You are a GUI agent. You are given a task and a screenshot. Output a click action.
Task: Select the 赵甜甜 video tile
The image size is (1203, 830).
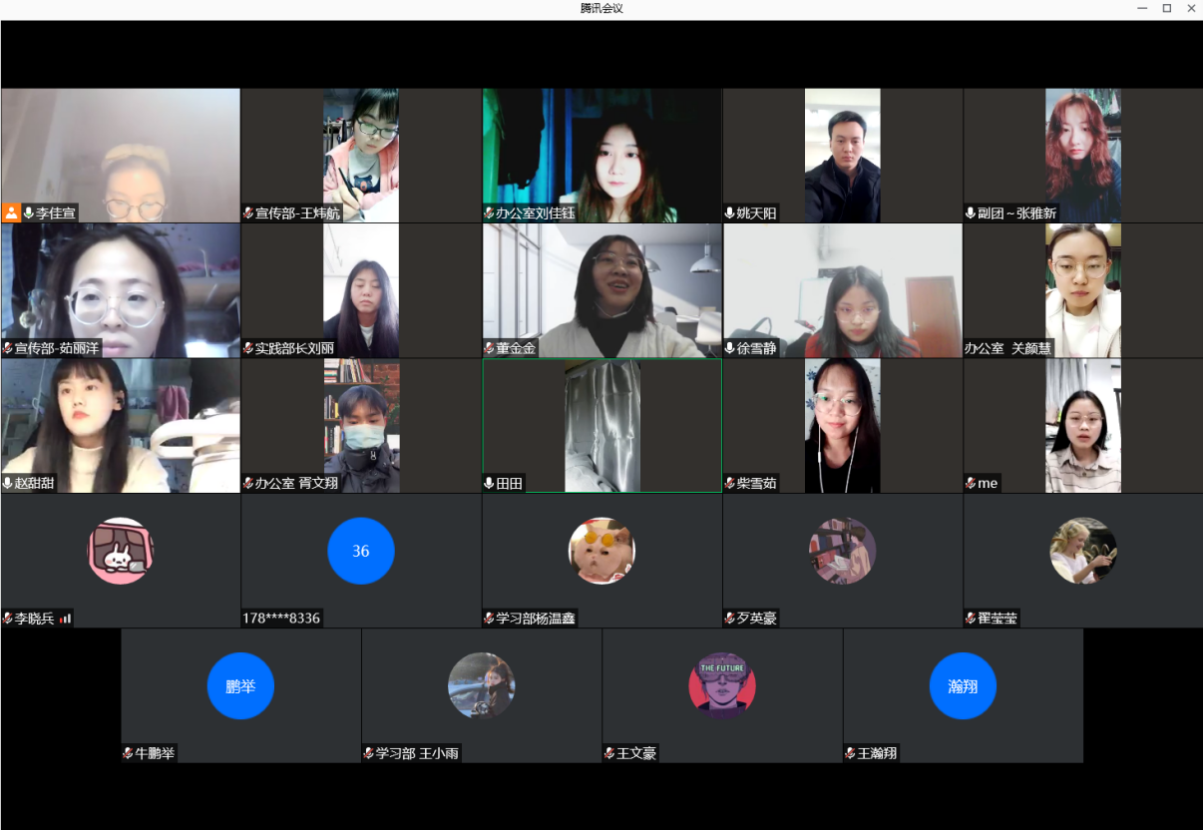(120, 425)
